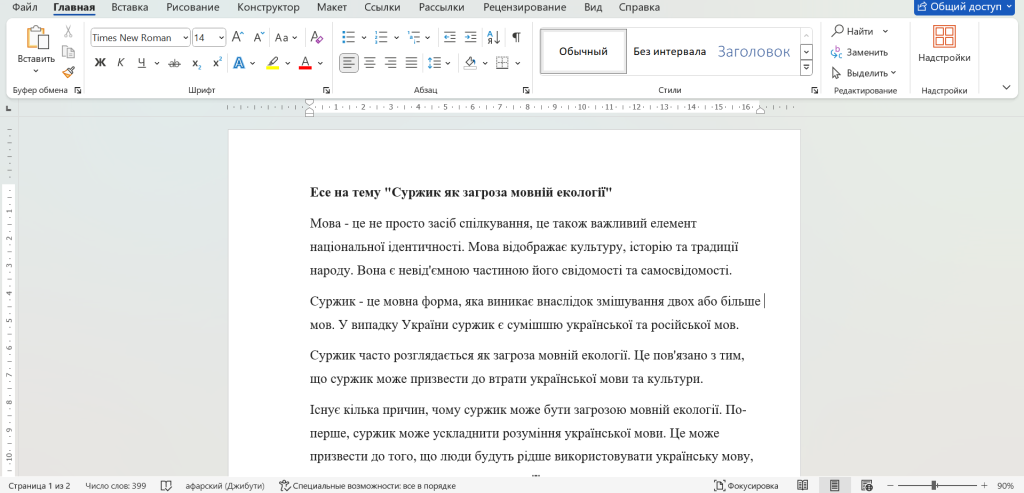Toggle underline (Ч) formatting

coord(142,63)
